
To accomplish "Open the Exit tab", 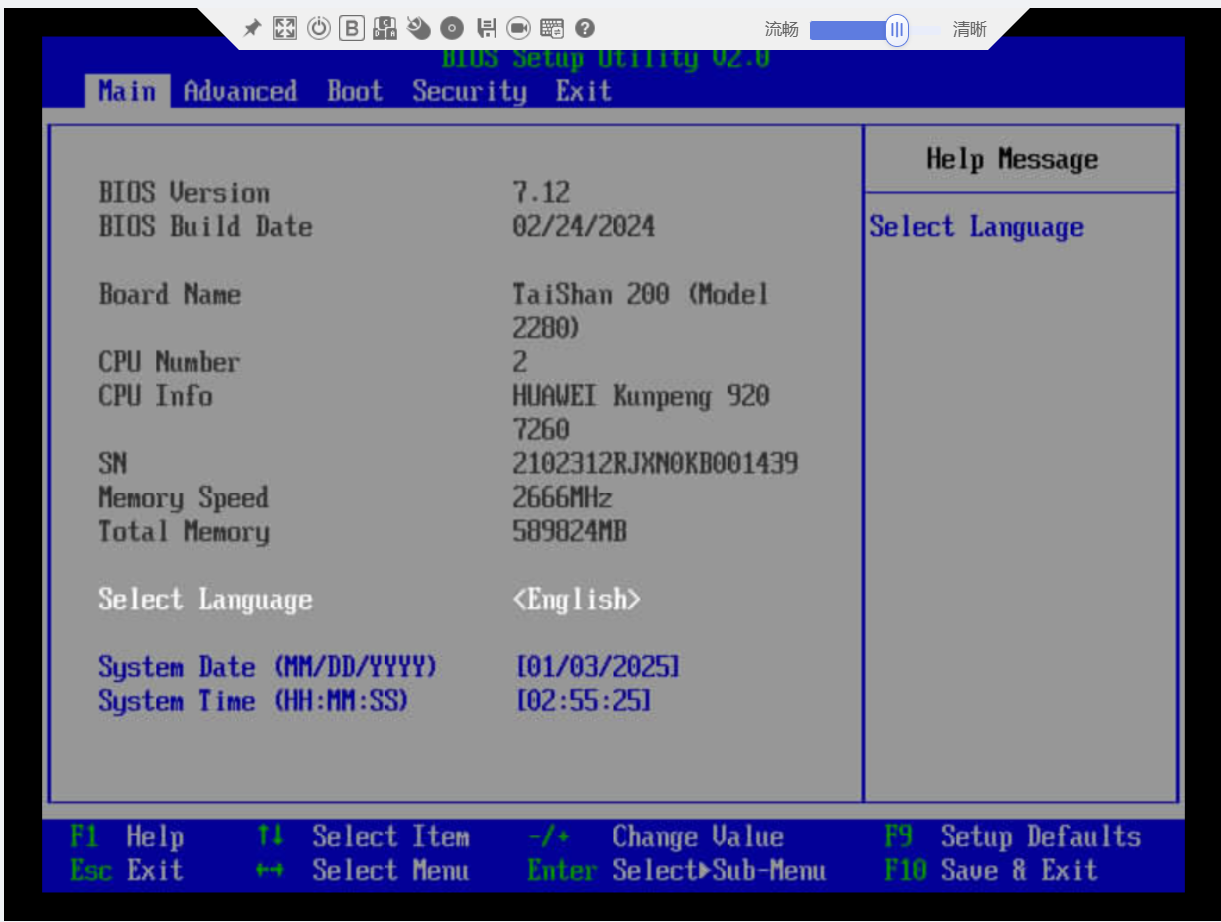I will point(584,91).
